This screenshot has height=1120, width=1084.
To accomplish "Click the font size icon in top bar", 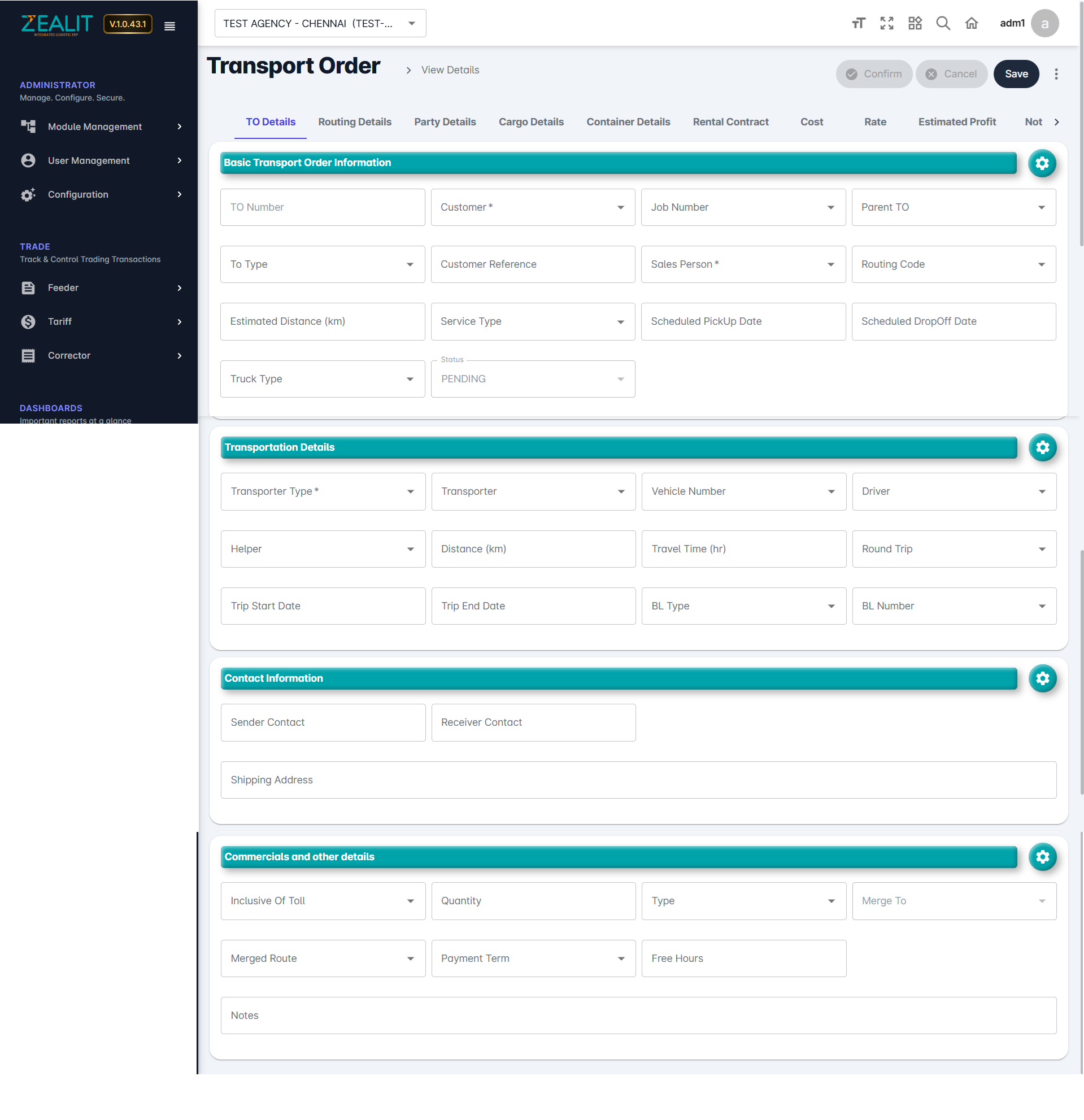I will 858,23.
